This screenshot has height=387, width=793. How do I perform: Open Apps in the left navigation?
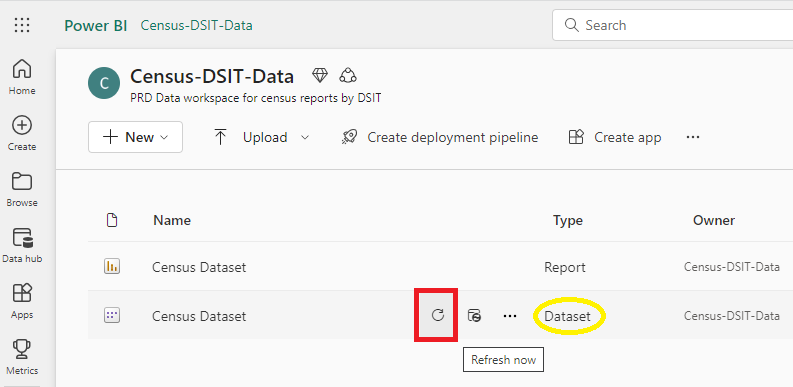[22, 302]
